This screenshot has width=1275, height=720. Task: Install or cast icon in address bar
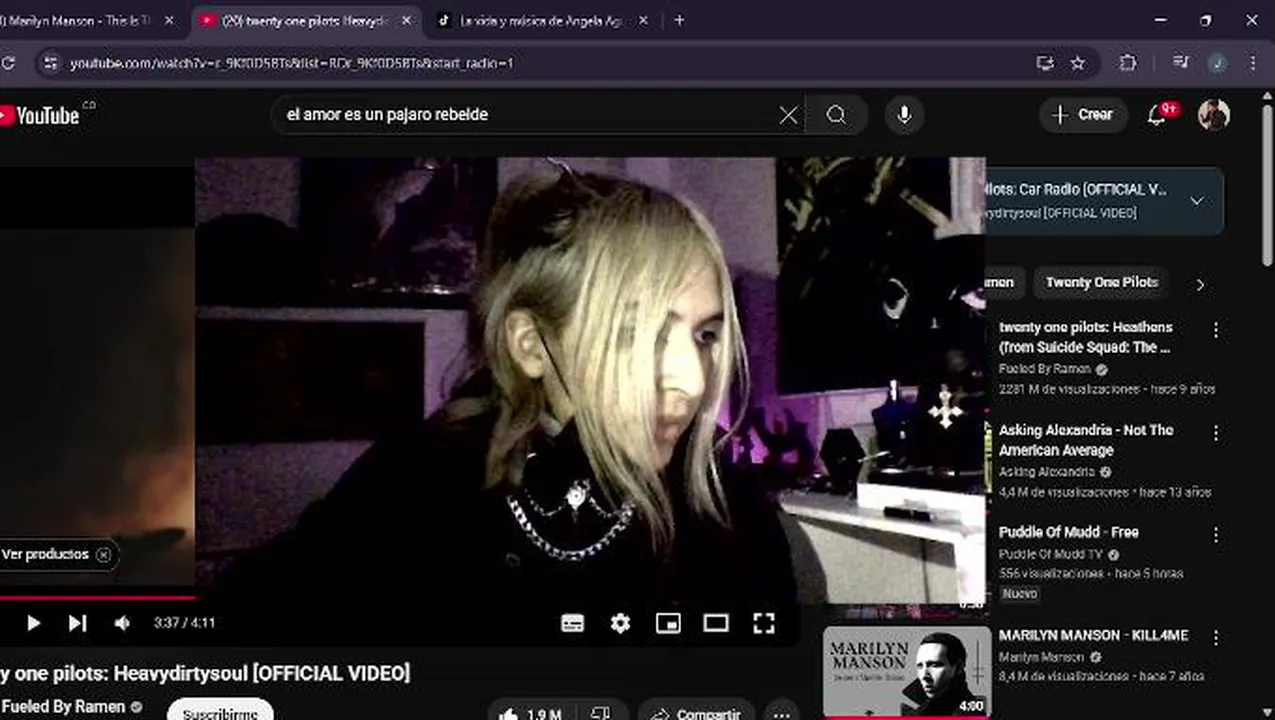(1045, 63)
